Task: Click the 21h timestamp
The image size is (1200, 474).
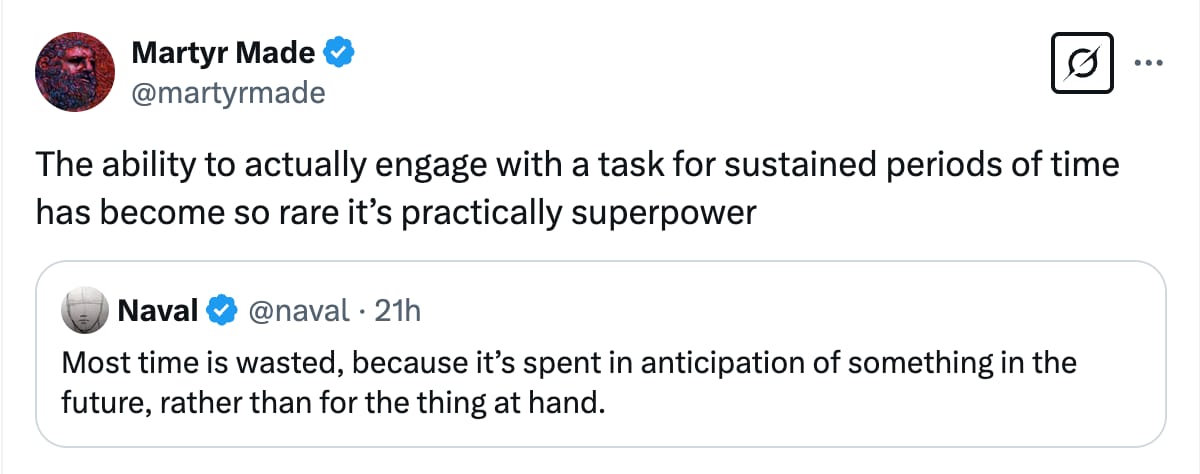Action: (x=396, y=312)
